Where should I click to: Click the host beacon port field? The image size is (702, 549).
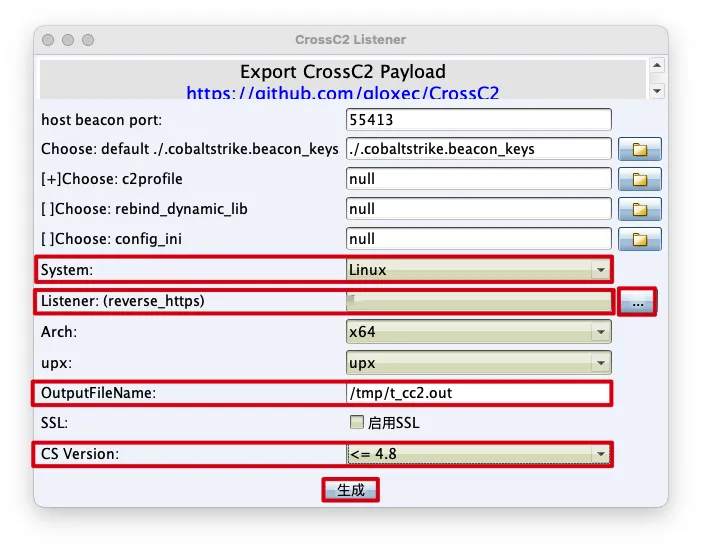click(x=477, y=120)
